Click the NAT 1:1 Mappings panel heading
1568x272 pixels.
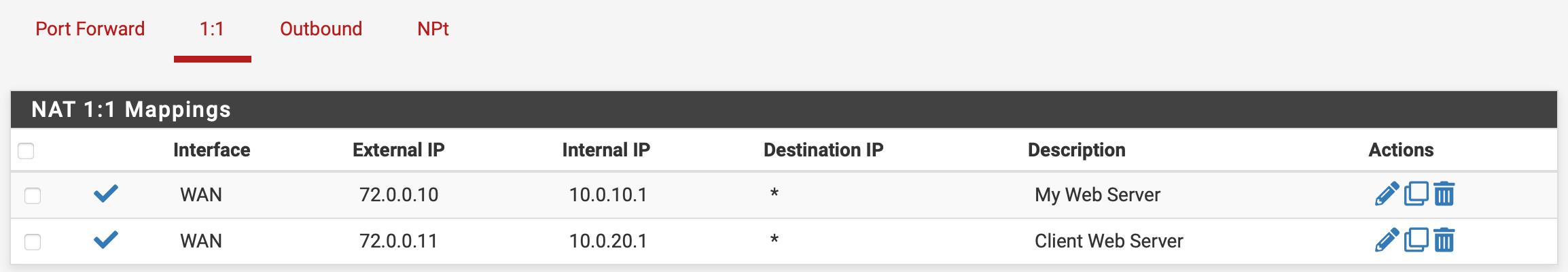pyautogui.click(x=131, y=109)
